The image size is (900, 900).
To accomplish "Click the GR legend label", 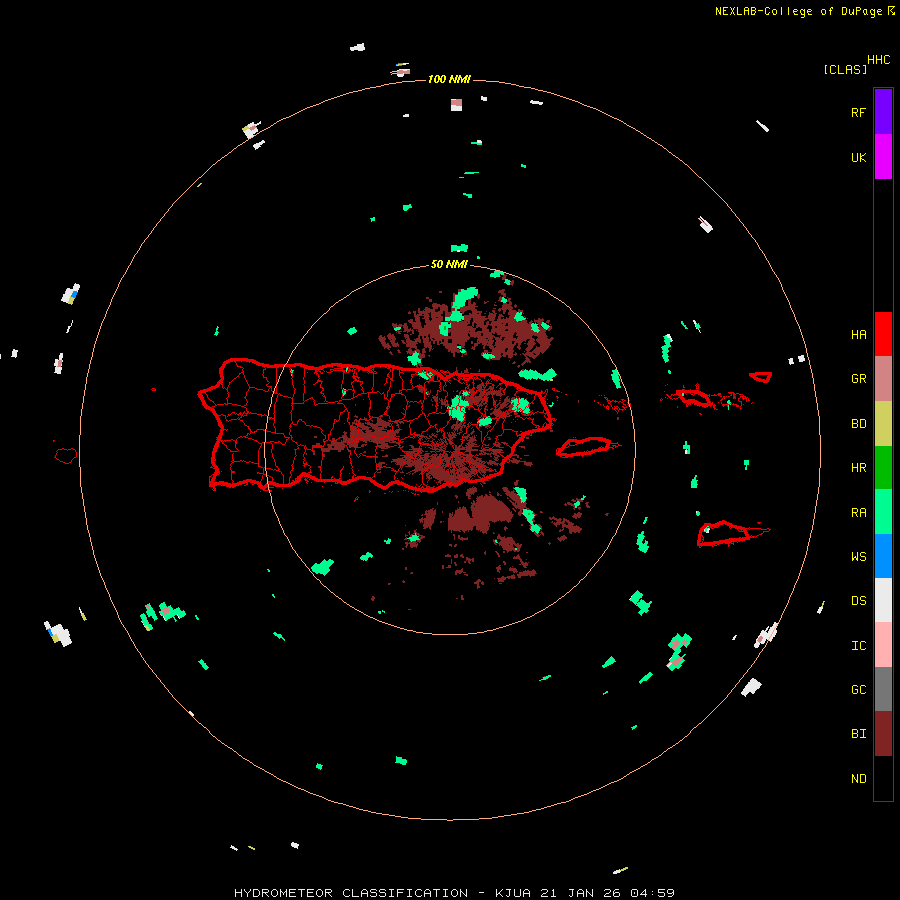I will click(x=858, y=379).
